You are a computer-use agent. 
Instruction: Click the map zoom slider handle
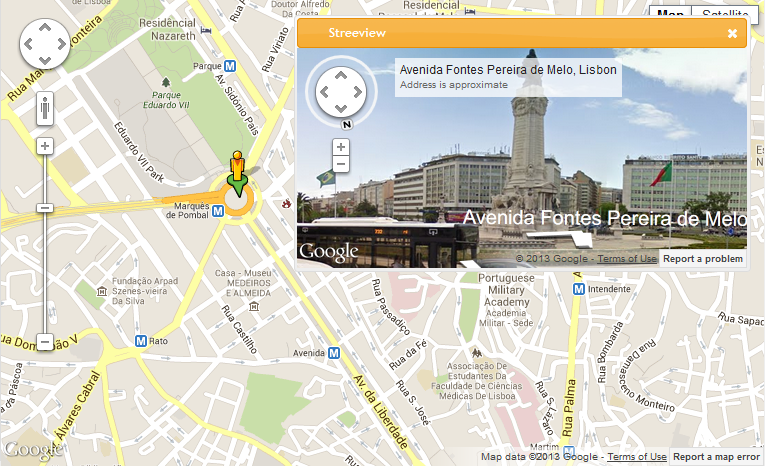(x=45, y=208)
